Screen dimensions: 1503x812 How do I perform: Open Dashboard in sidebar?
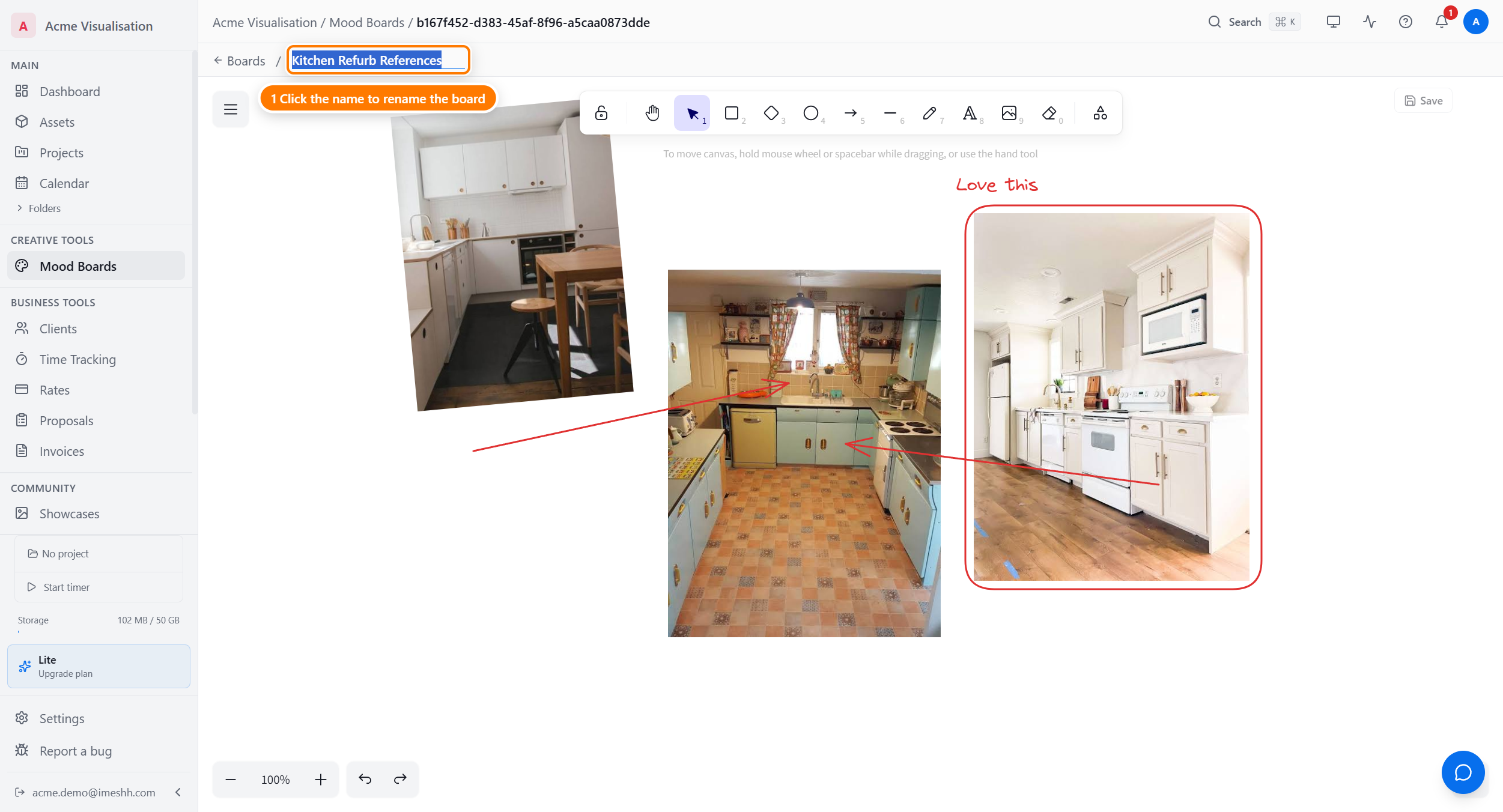click(x=96, y=91)
